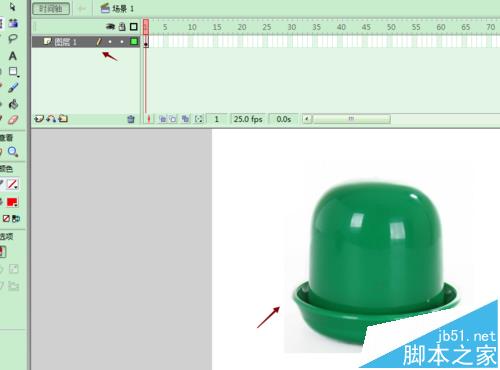Click the Swap Colors button
This screenshot has height=370, width=500.
point(16,219)
